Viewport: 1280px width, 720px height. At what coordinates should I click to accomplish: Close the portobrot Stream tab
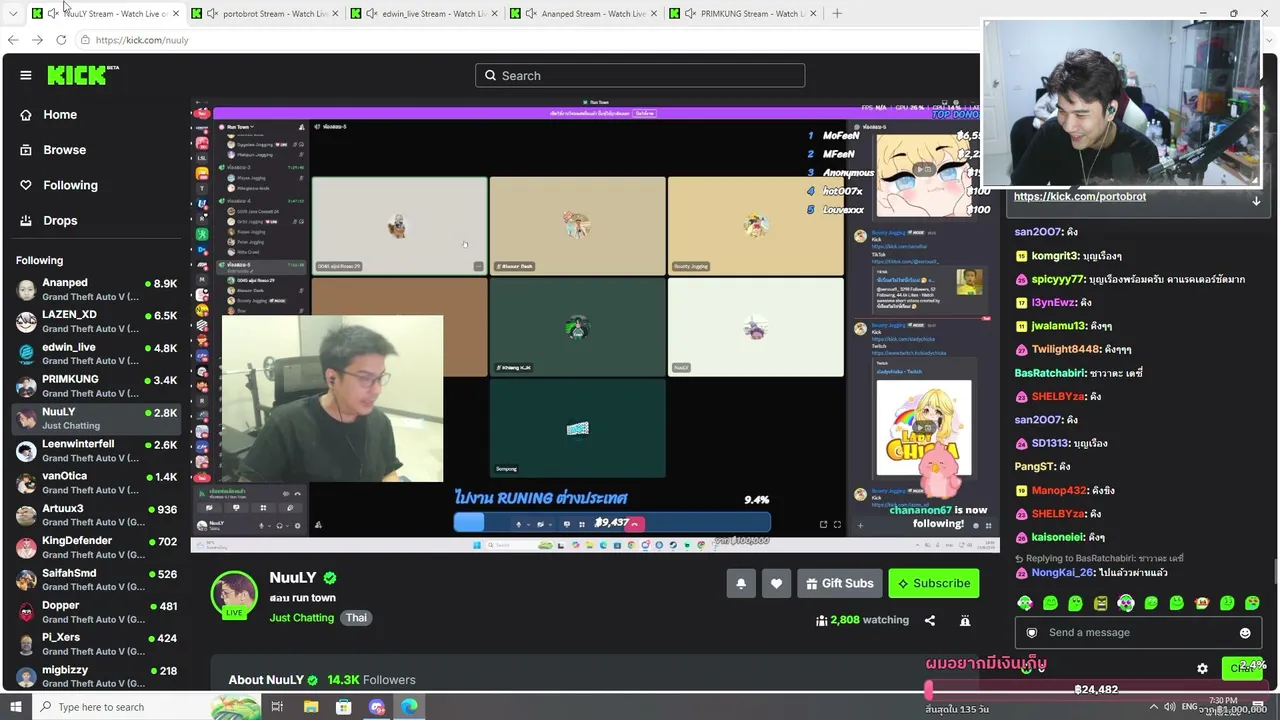pyautogui.click(x=334, y=14)
